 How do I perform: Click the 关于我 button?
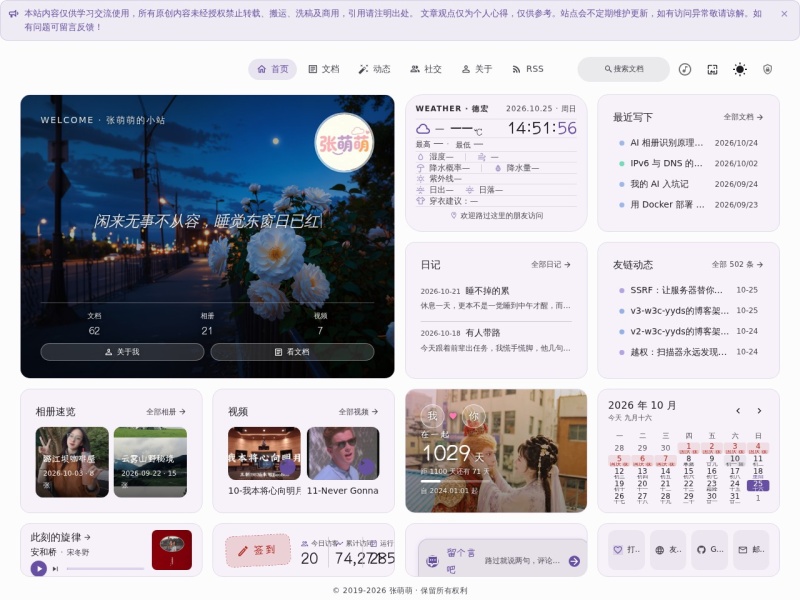122,352
